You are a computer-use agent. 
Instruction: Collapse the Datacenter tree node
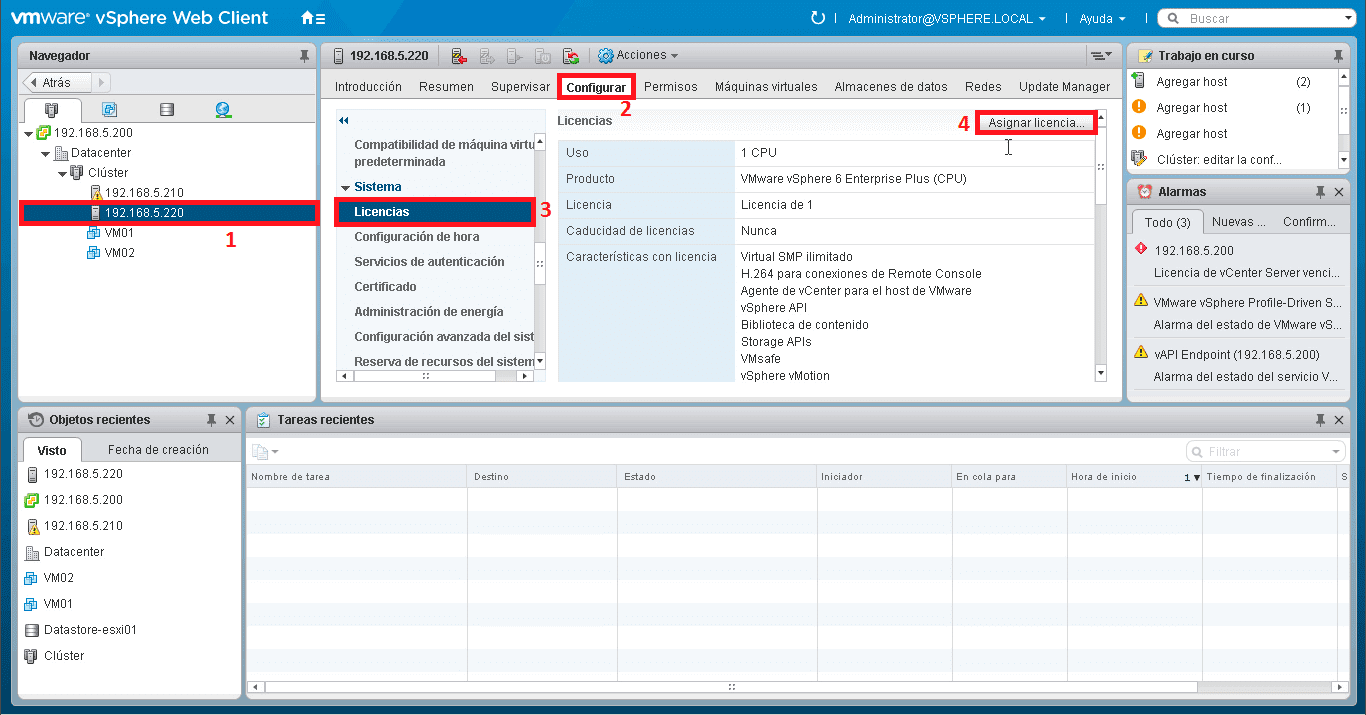(43, 152)
